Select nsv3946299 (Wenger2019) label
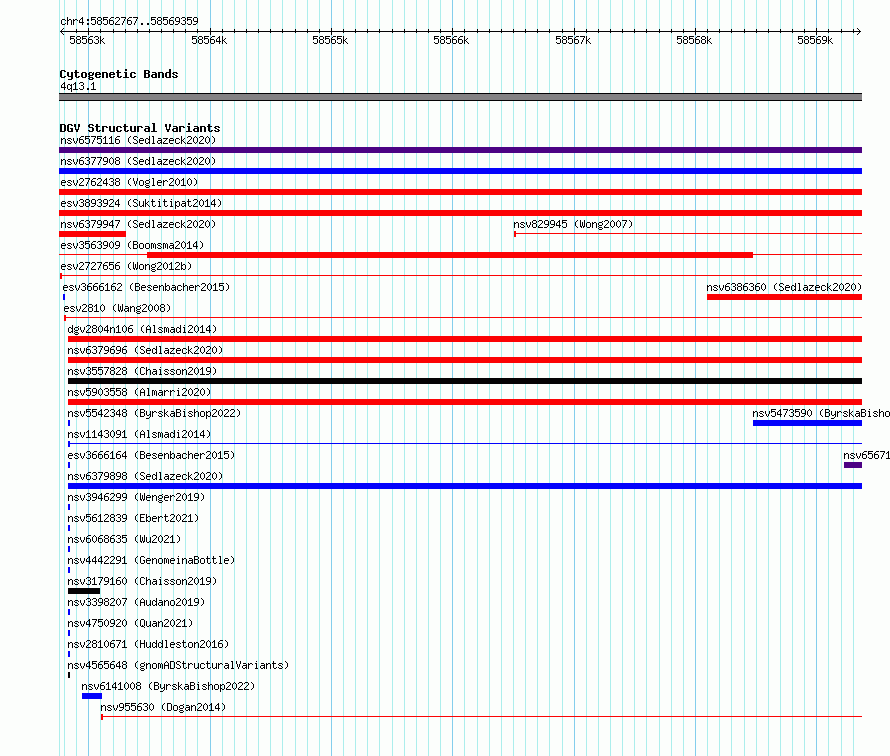The width and height of the screenshot is (890, 756). pos(136,497)
